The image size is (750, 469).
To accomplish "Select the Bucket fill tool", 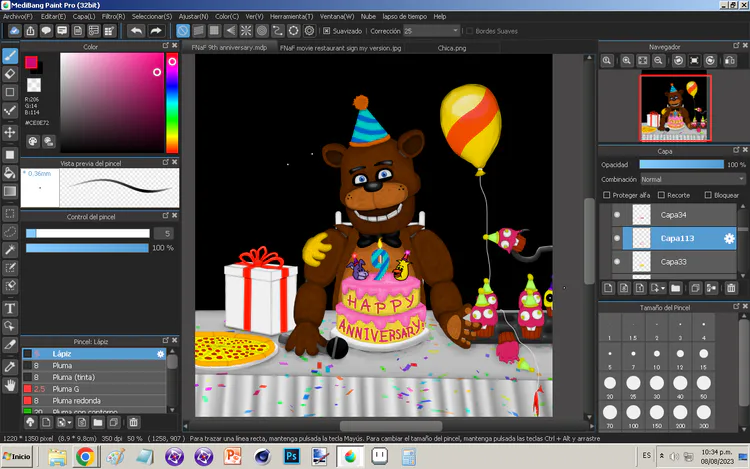I will [x=10, y=173].
